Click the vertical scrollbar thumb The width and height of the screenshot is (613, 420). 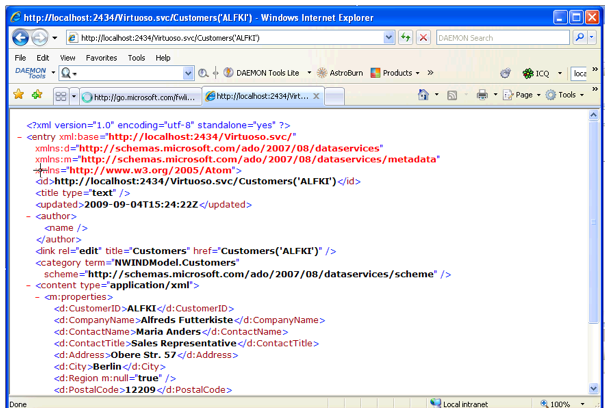(x=593, y=222)
